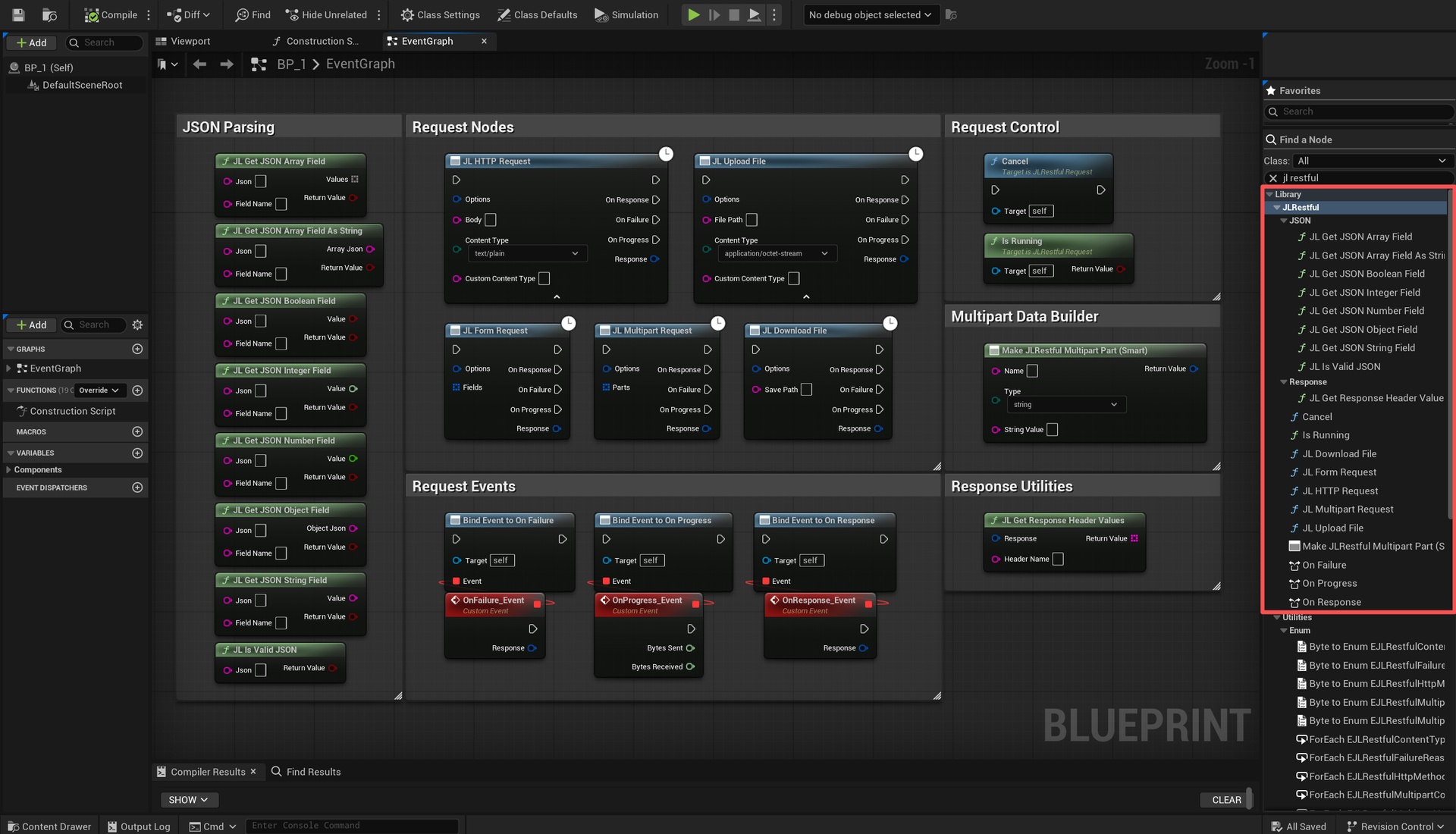This screenshot has width=1456, height=834.
Task: Toggle Hide Unrelated nodes
Action: [x=325, y=14]
